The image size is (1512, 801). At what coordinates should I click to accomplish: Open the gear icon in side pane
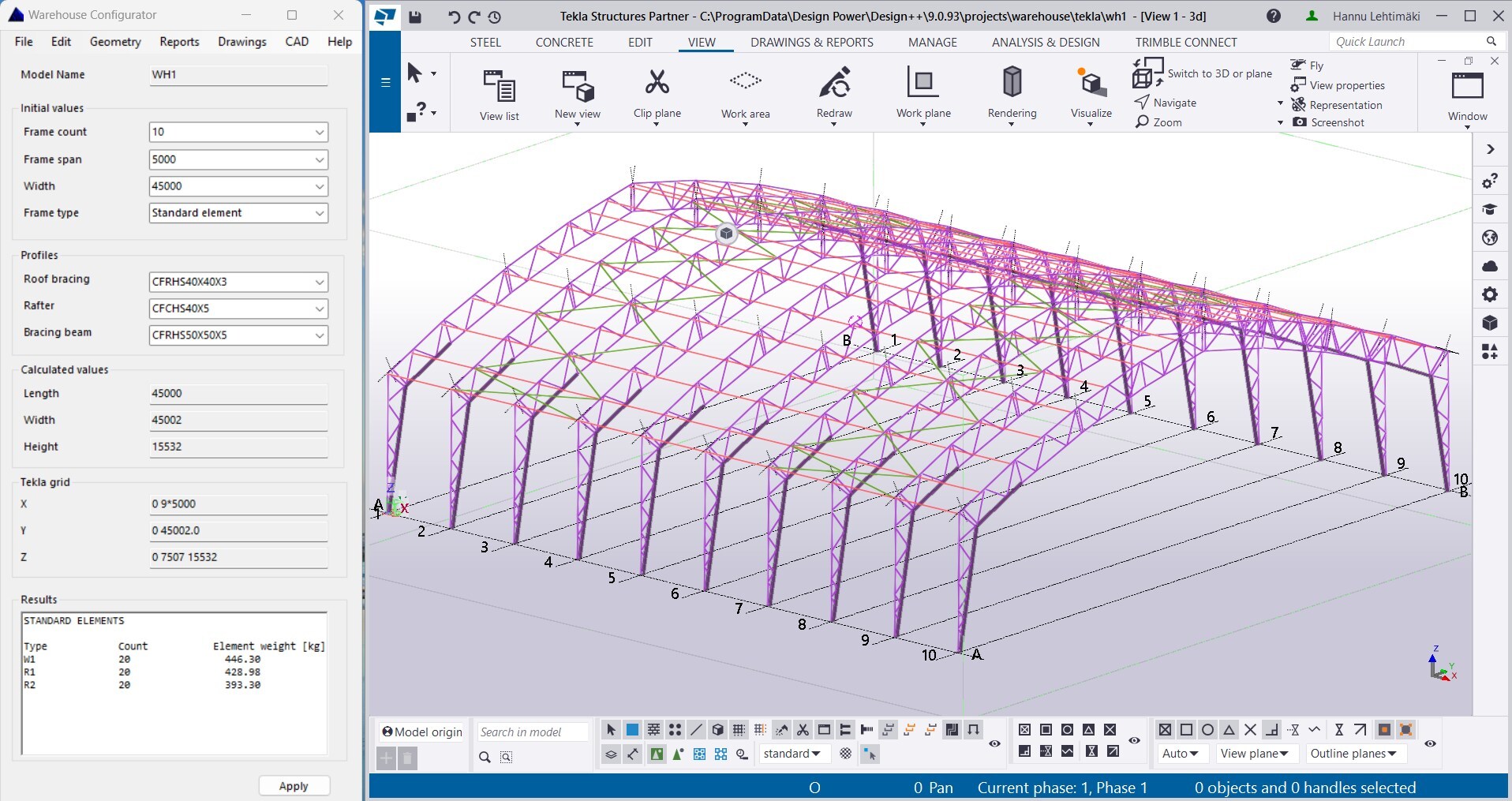click(1490, 294)
